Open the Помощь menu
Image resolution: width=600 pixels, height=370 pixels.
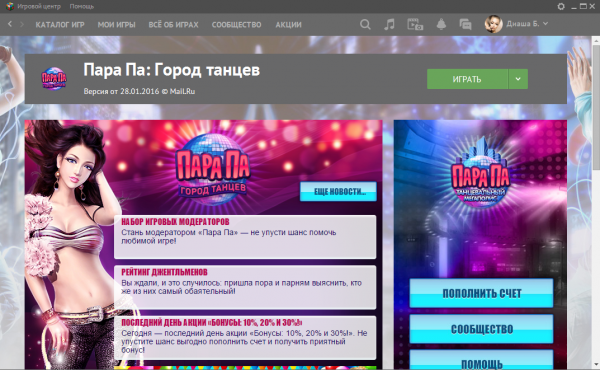click(x=82, y=7)
